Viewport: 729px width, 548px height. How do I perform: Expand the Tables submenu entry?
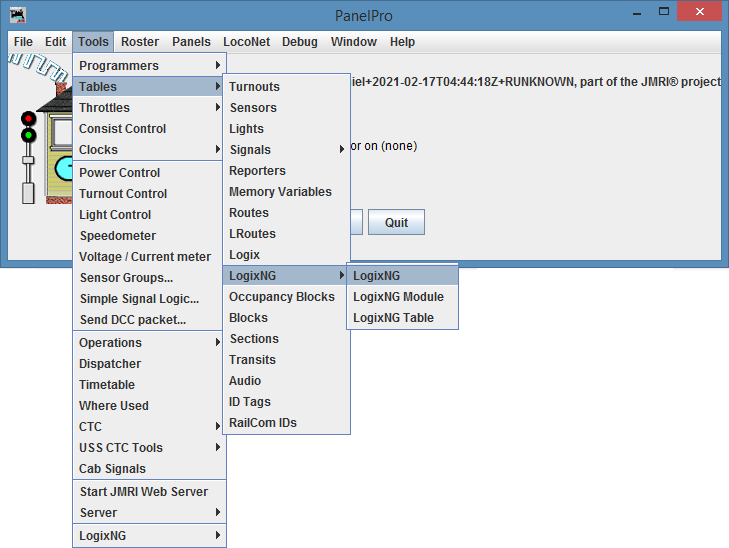point(149,86)
